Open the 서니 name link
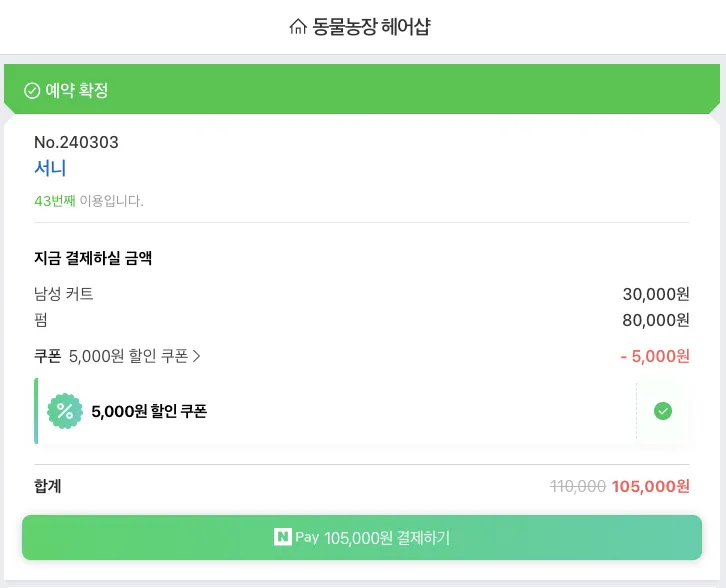 point(50,168)
